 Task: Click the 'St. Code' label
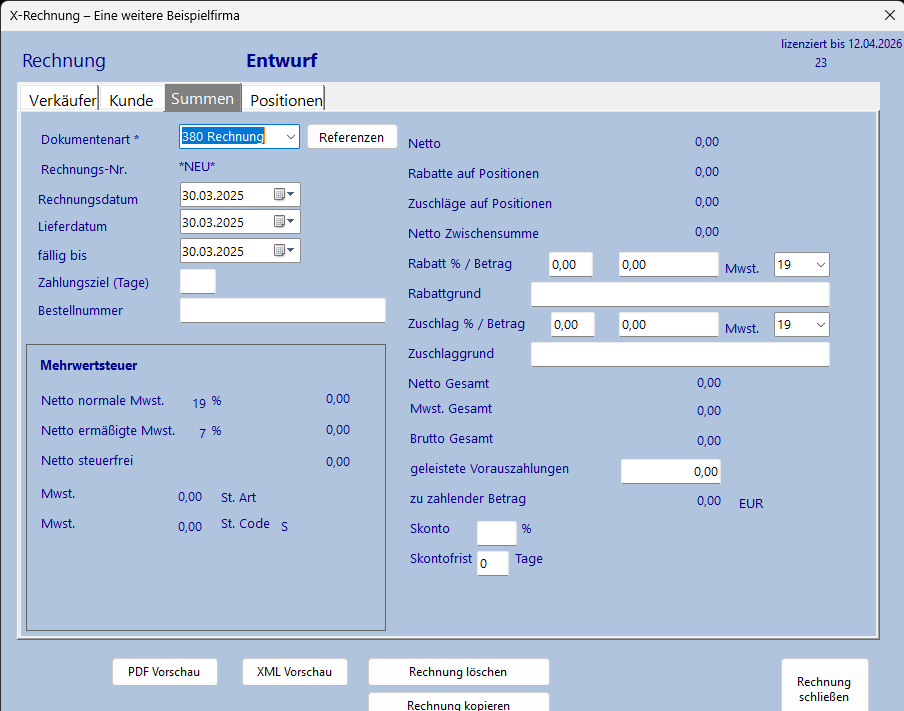click(245, 524)
